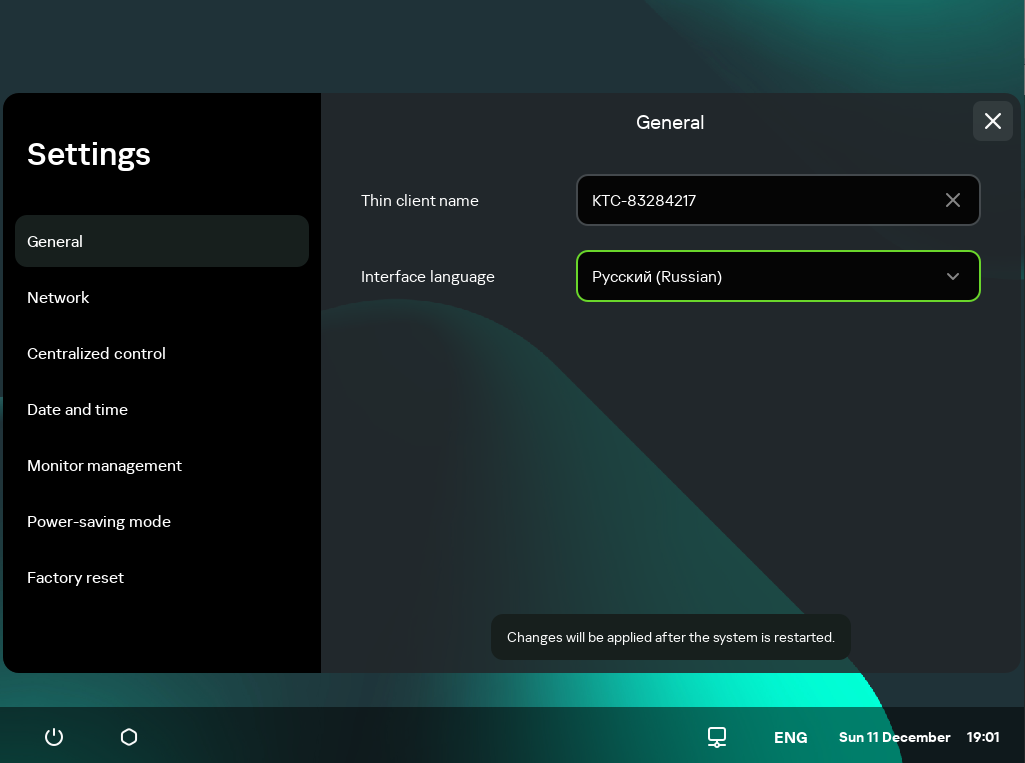Open the Network settings section
Image resolution: width=1025 pixels, height=763 pixels.
pyautogui.click(x=58, y=297)
